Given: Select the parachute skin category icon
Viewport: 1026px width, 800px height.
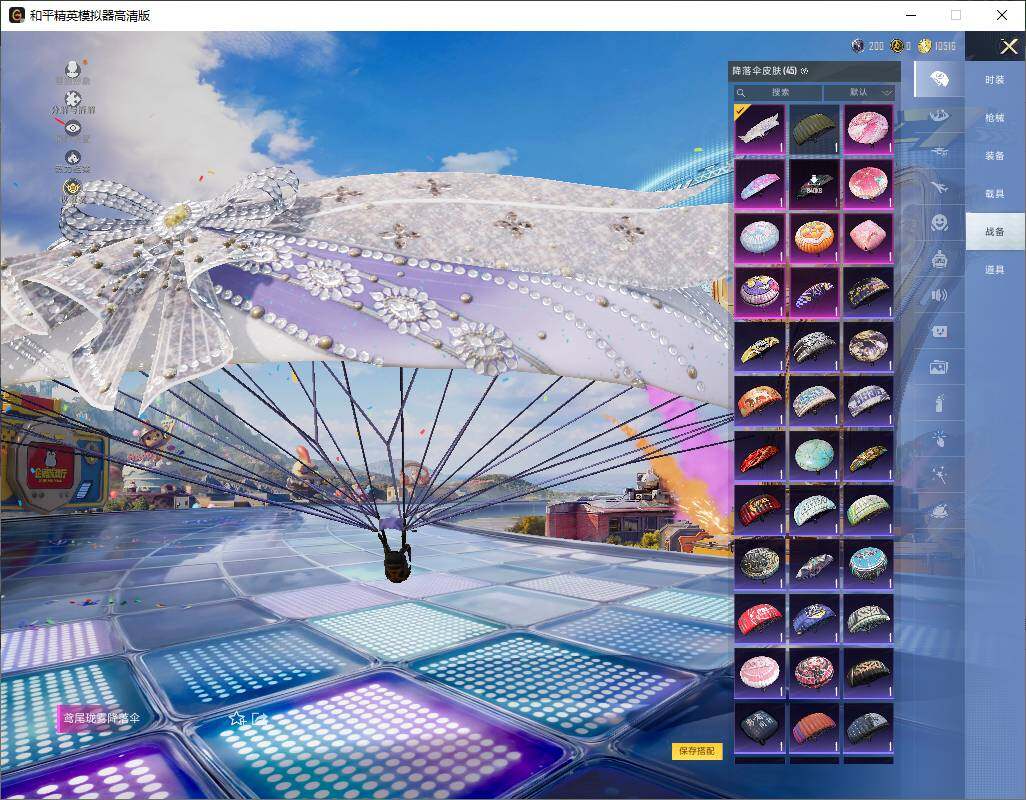Looking at the screenshot, I should pyautogui.click(x=939, y=80).
